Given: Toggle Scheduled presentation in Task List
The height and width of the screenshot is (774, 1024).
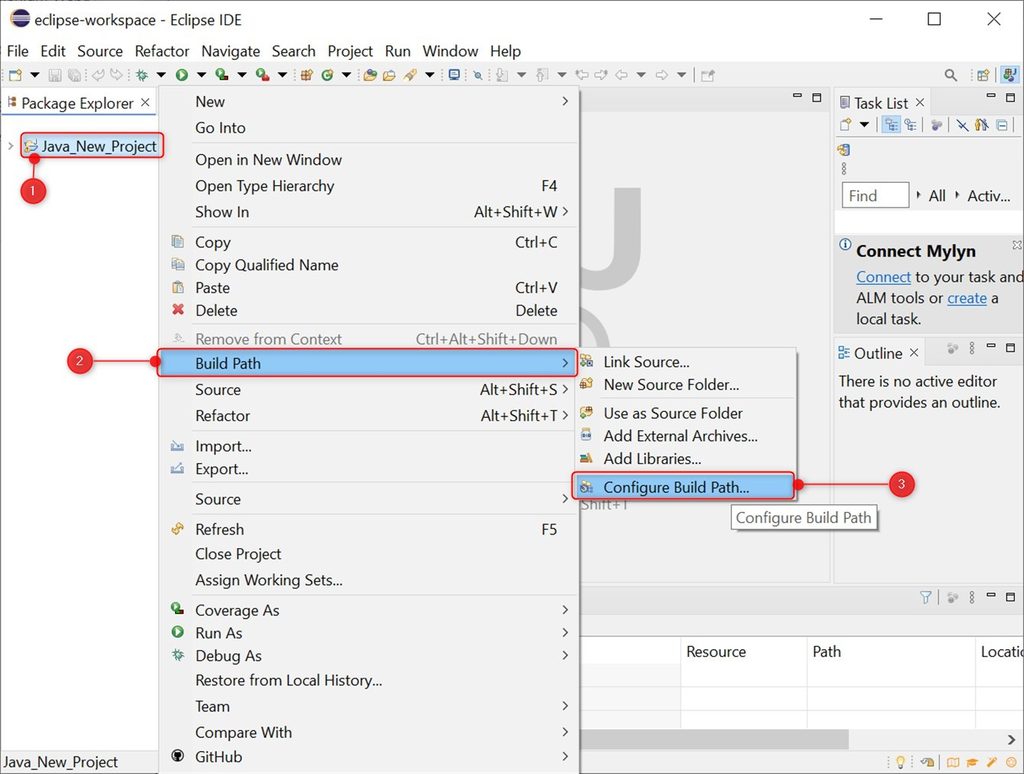Looking at the screenshot, I should pos(910,125).
